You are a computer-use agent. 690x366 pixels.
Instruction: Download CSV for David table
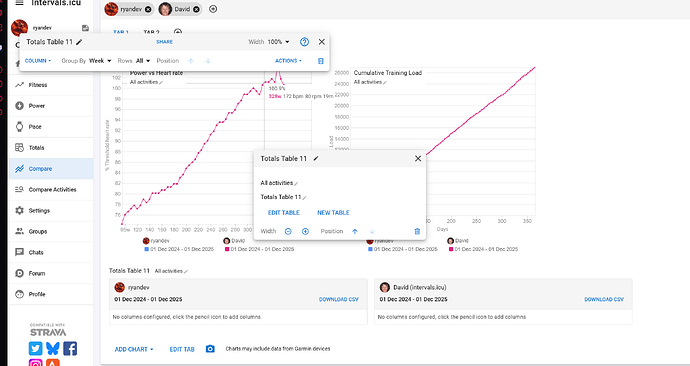pyautogui.click(x=604, y=299)
